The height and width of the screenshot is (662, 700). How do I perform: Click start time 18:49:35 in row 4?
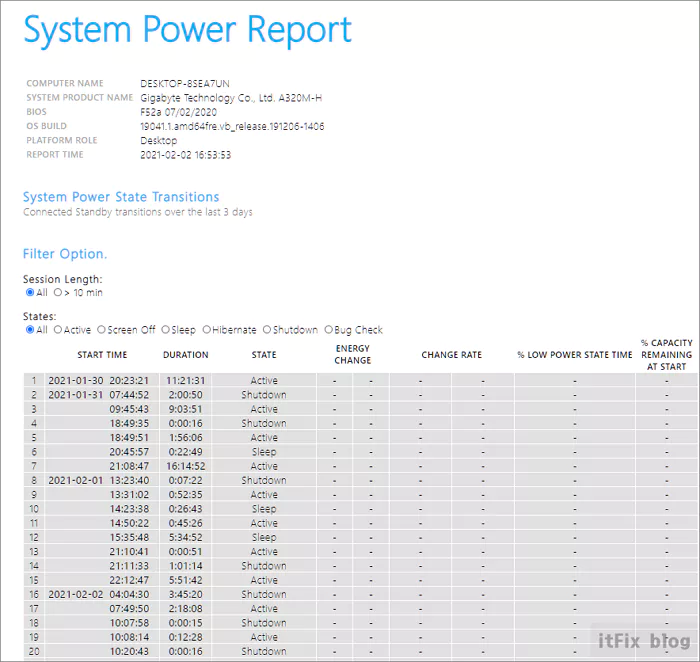point(129,424)
